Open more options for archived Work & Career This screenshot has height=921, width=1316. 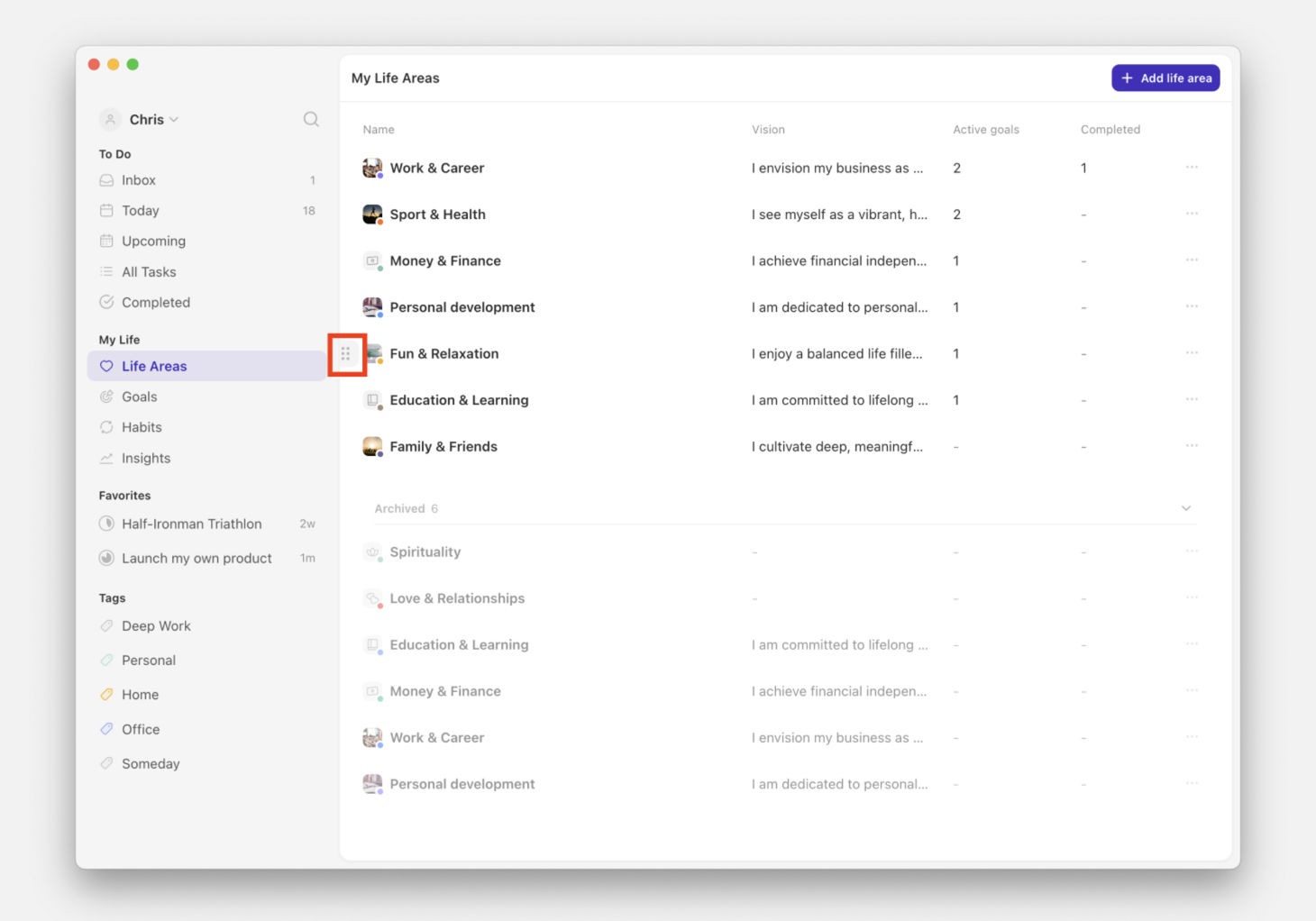tap(1192, 737)
